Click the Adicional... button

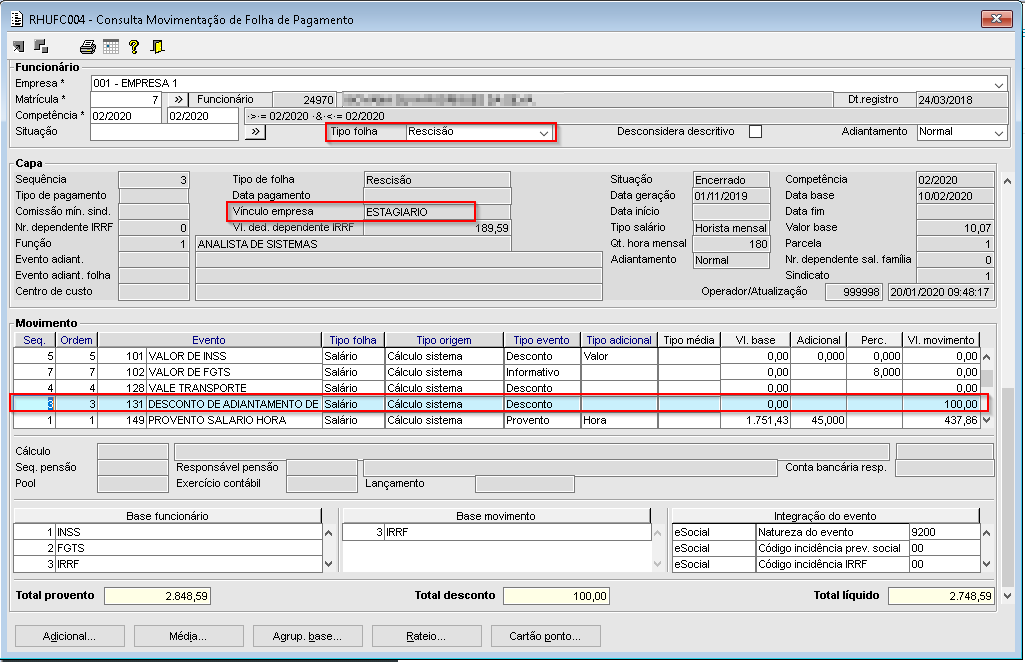pyautogui.click(x=69, y=636)
